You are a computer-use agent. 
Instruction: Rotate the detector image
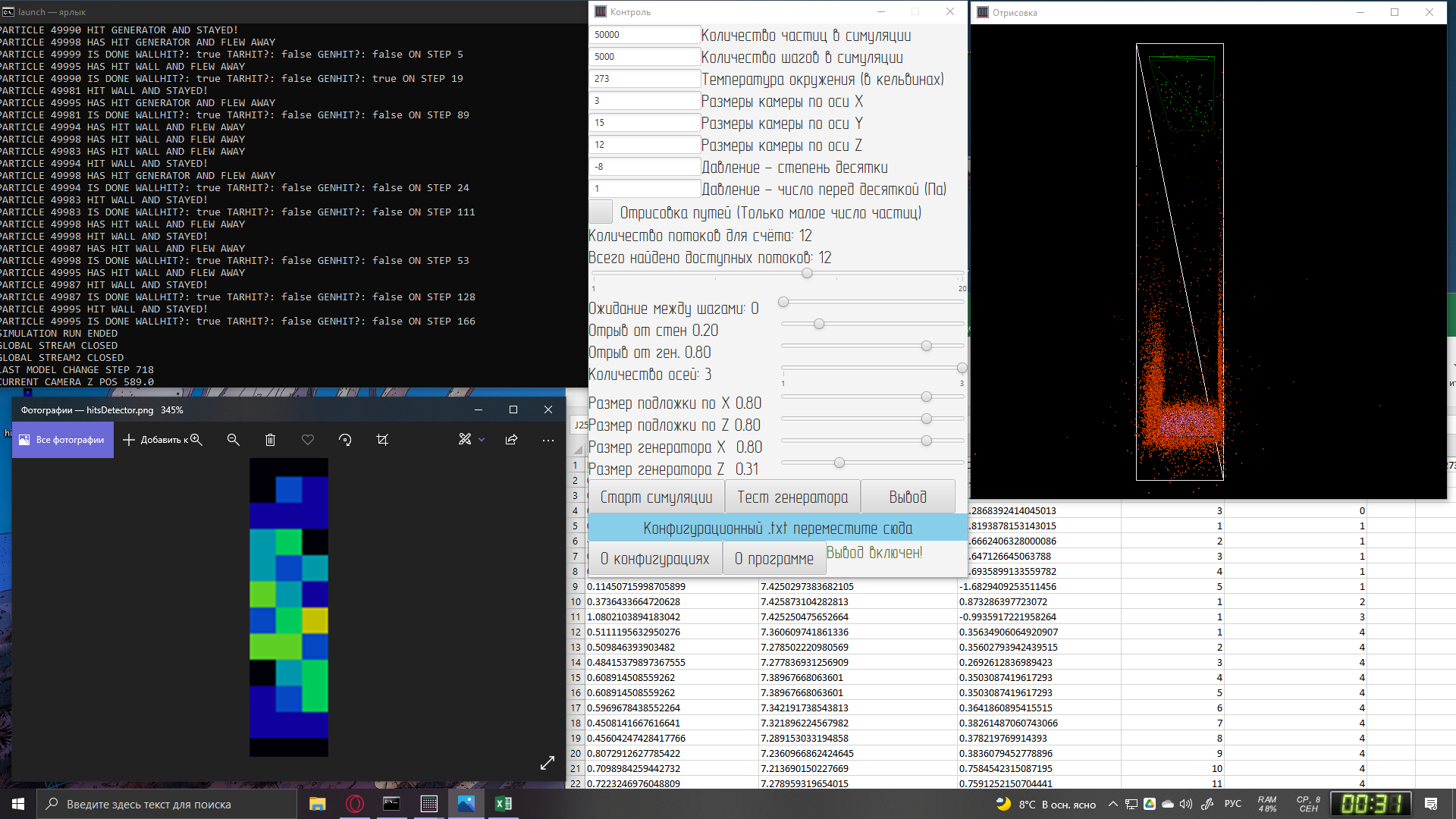pos(346,440)
